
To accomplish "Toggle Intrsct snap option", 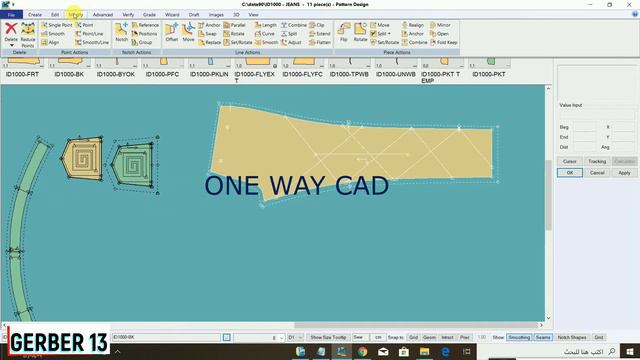I will coord(447,338).
